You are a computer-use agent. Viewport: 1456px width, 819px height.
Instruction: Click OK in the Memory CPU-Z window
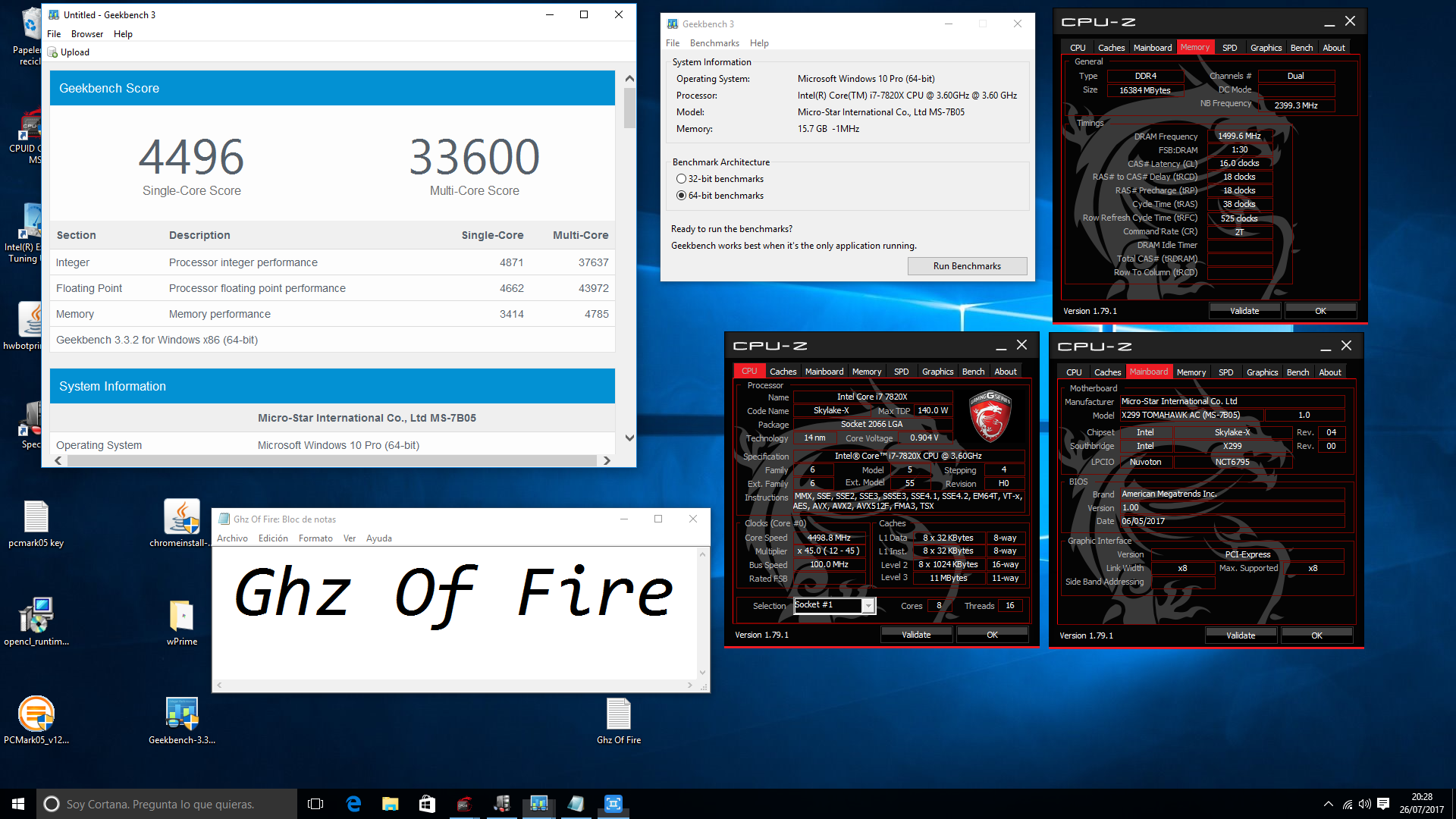point(1320,311)
